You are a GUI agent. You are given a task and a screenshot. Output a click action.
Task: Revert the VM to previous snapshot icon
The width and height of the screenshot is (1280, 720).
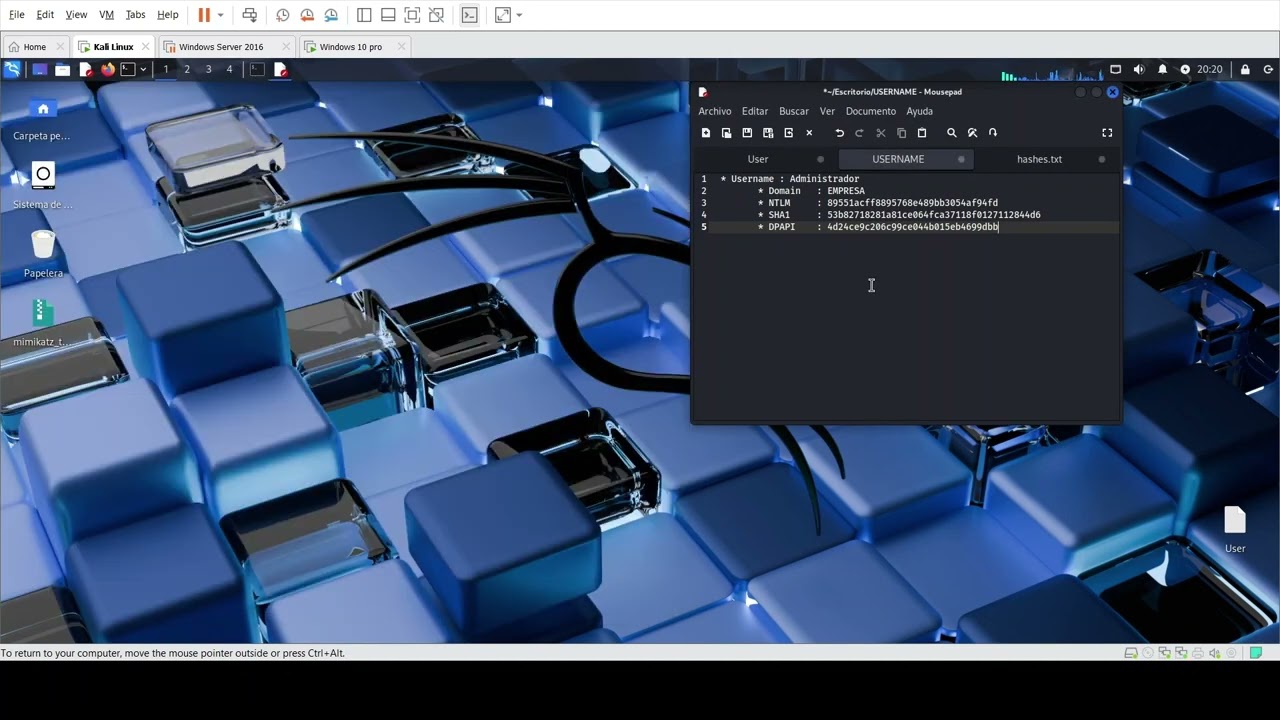tap(307, 15)
